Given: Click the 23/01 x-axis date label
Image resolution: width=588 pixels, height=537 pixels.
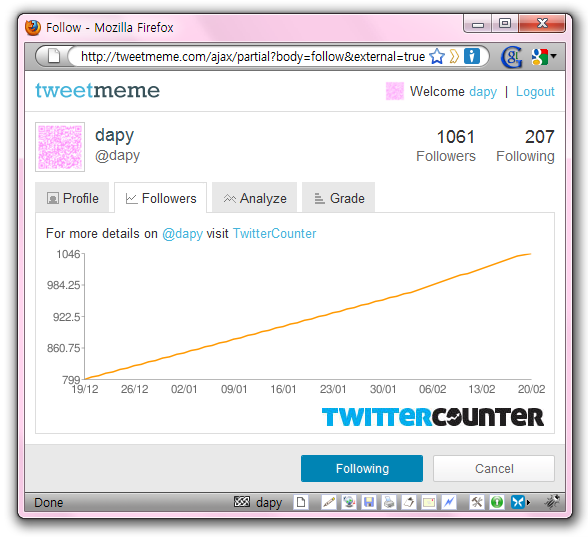Looking at the screenshot, I should tap(333, 389).
